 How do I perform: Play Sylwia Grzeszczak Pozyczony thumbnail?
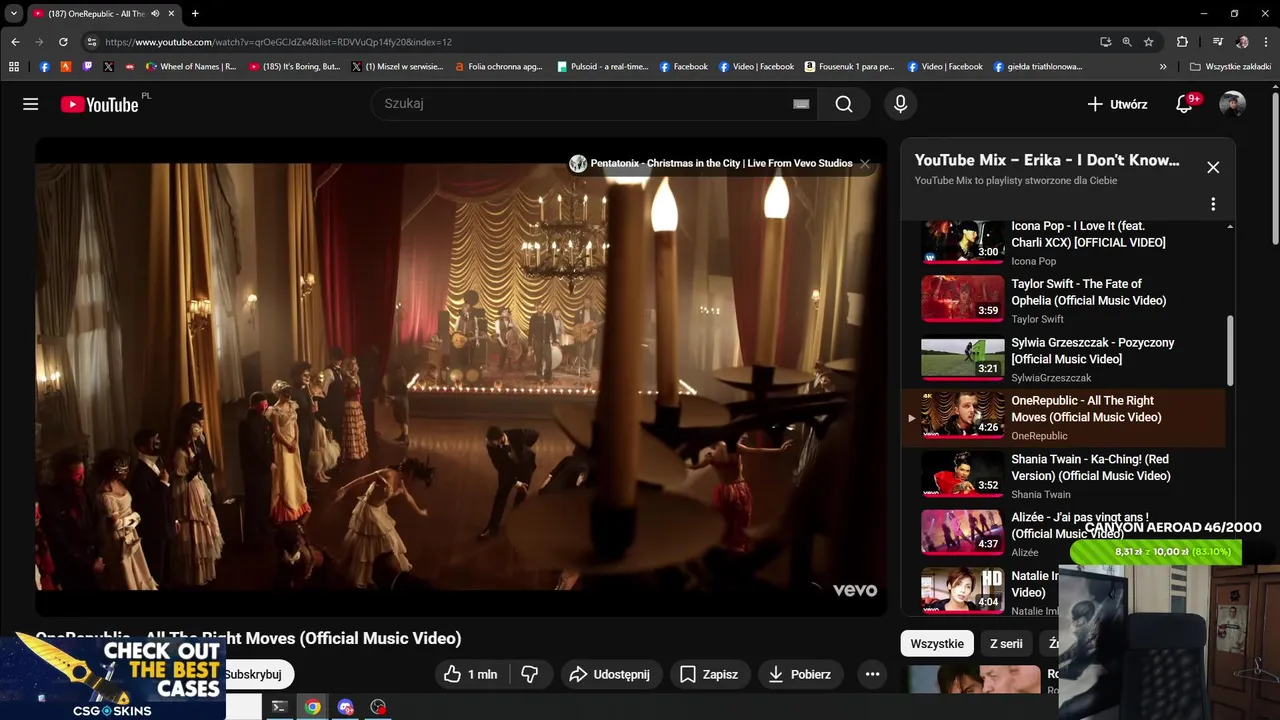(x=962, y=358)
